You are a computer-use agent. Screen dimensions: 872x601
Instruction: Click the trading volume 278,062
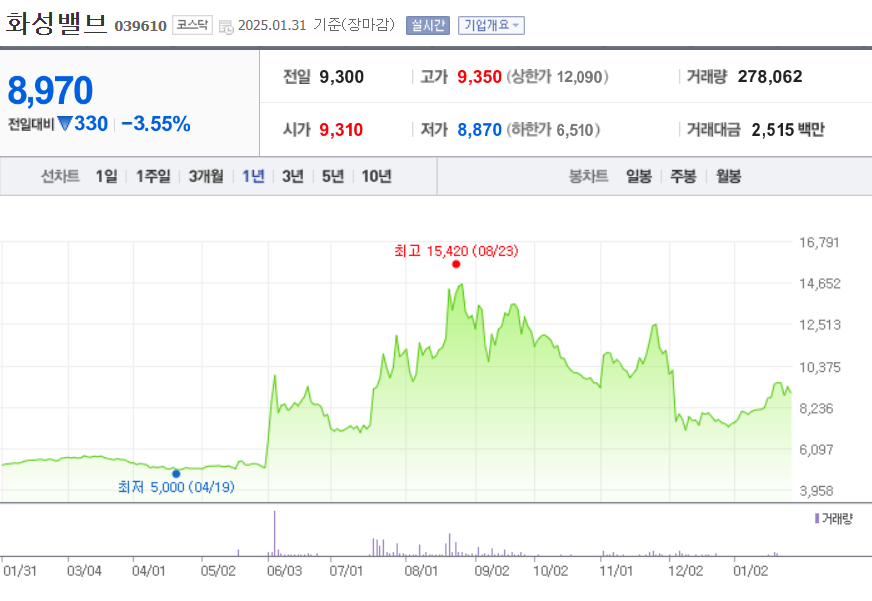[770, 77]
